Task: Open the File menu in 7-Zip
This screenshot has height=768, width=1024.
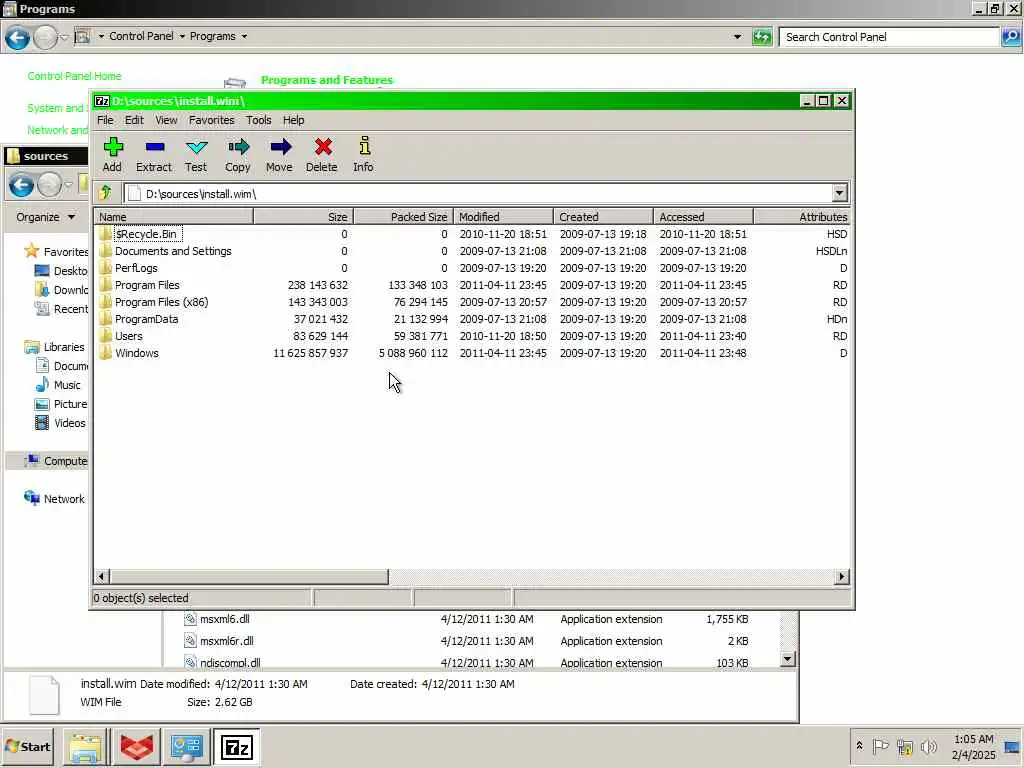Action: tap(105, 120)
